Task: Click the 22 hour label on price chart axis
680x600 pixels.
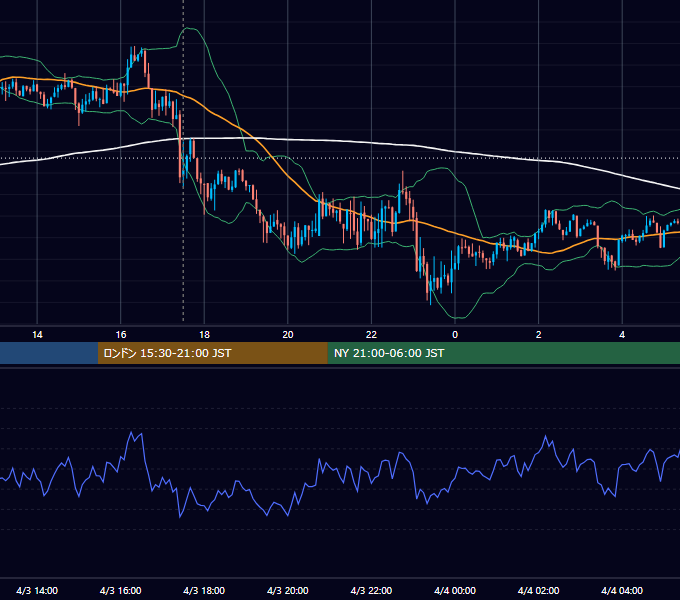Action: 371,335
